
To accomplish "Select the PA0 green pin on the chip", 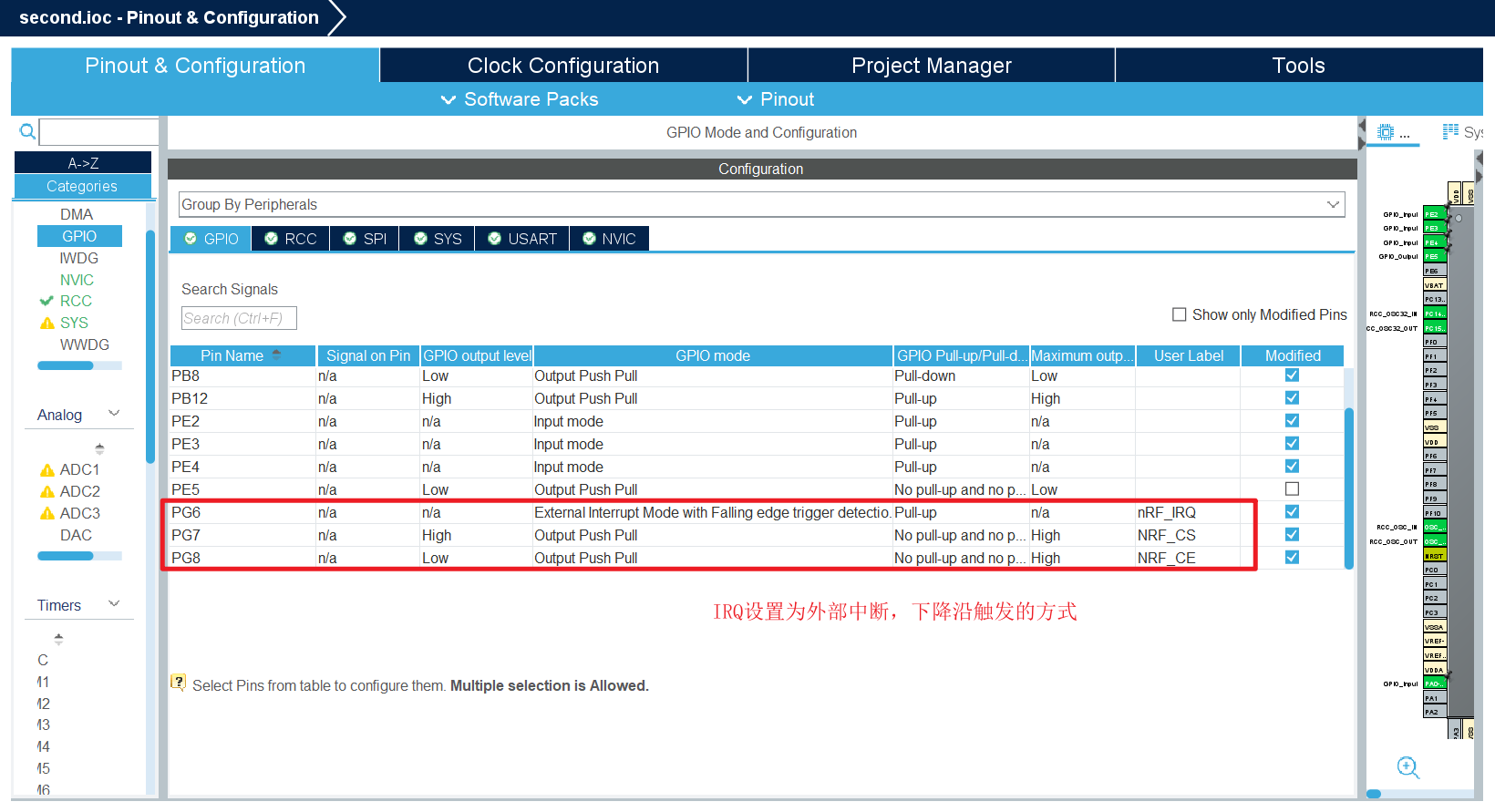I will click(x=1434, y=684).
